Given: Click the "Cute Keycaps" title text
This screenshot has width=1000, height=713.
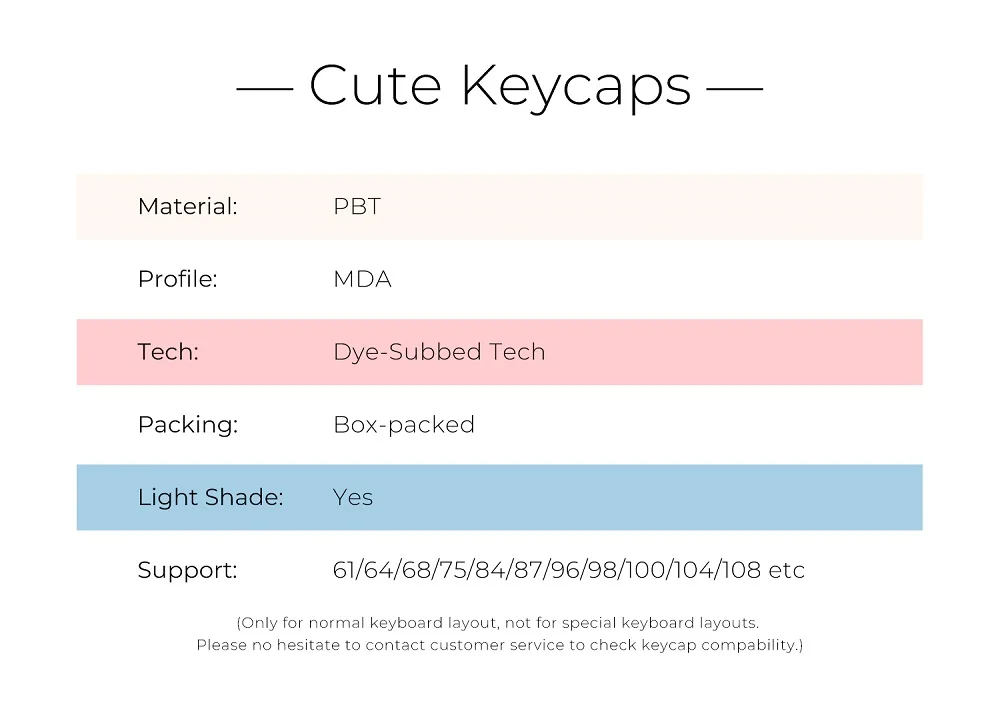Looking at the screenshot, I should (x=499, y=86).
